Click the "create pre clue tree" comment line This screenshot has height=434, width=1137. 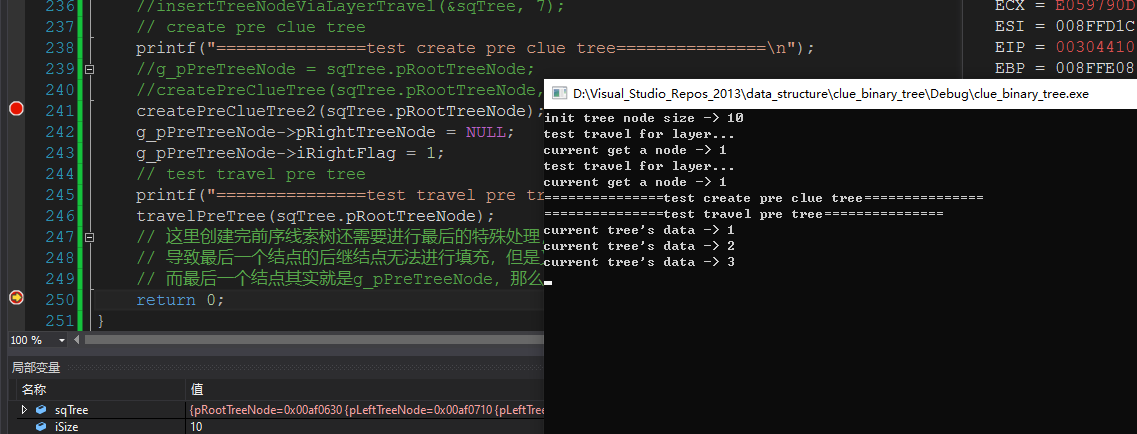(251, 28)
